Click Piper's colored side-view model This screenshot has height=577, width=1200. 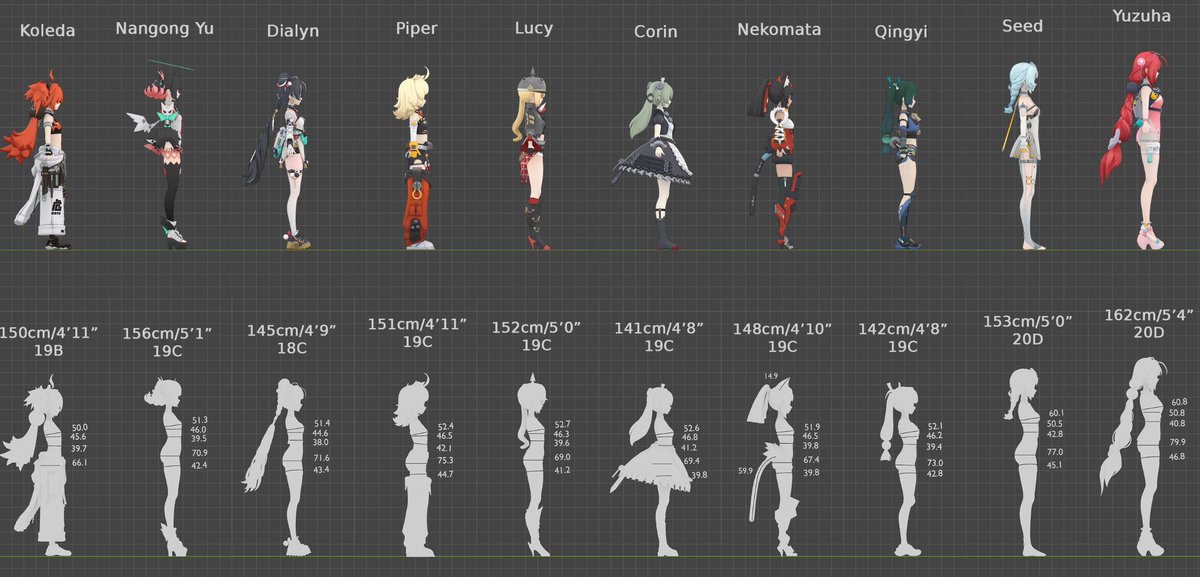tap(415, 160)
